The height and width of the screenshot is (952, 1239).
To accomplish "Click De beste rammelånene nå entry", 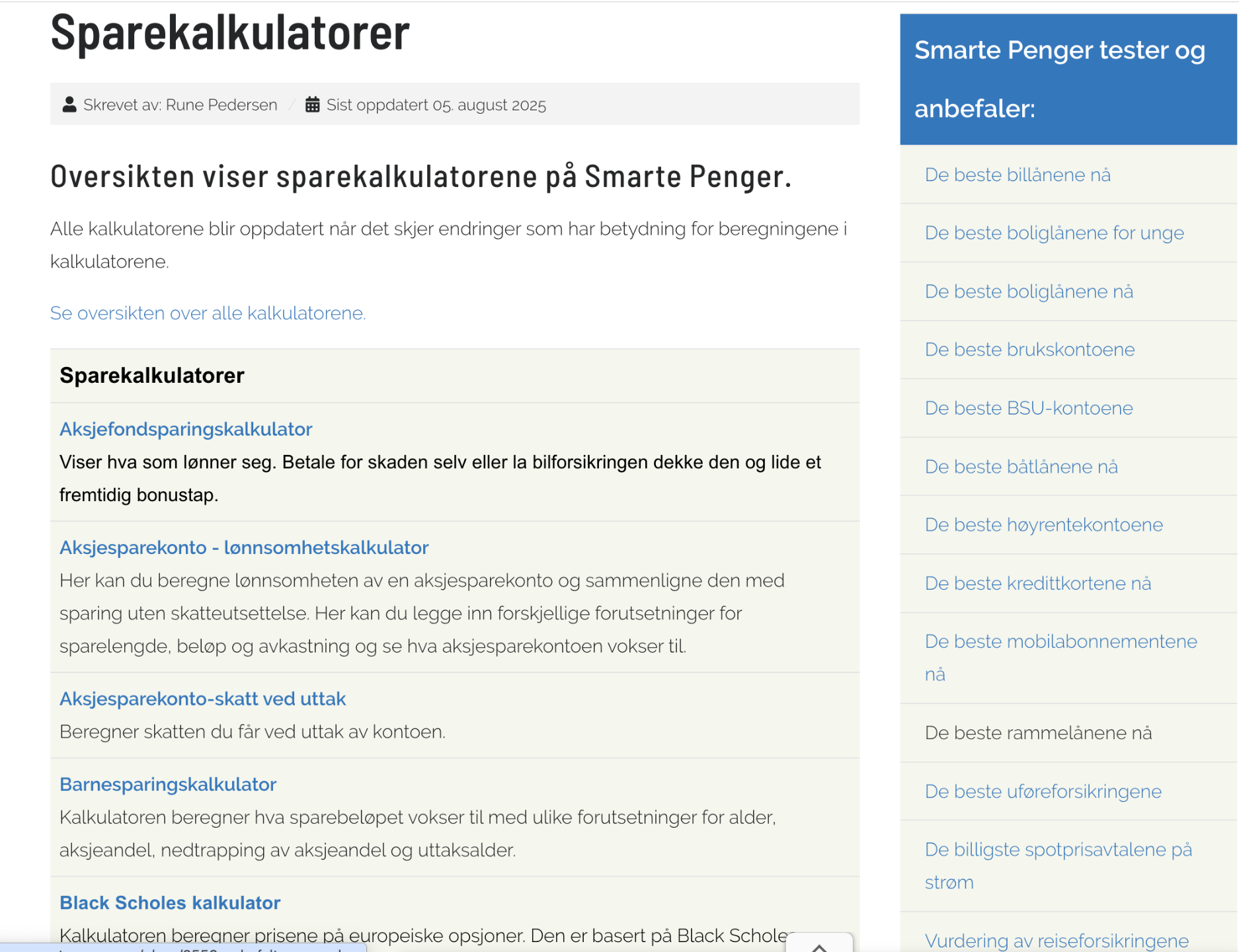I will [1038, 733].
